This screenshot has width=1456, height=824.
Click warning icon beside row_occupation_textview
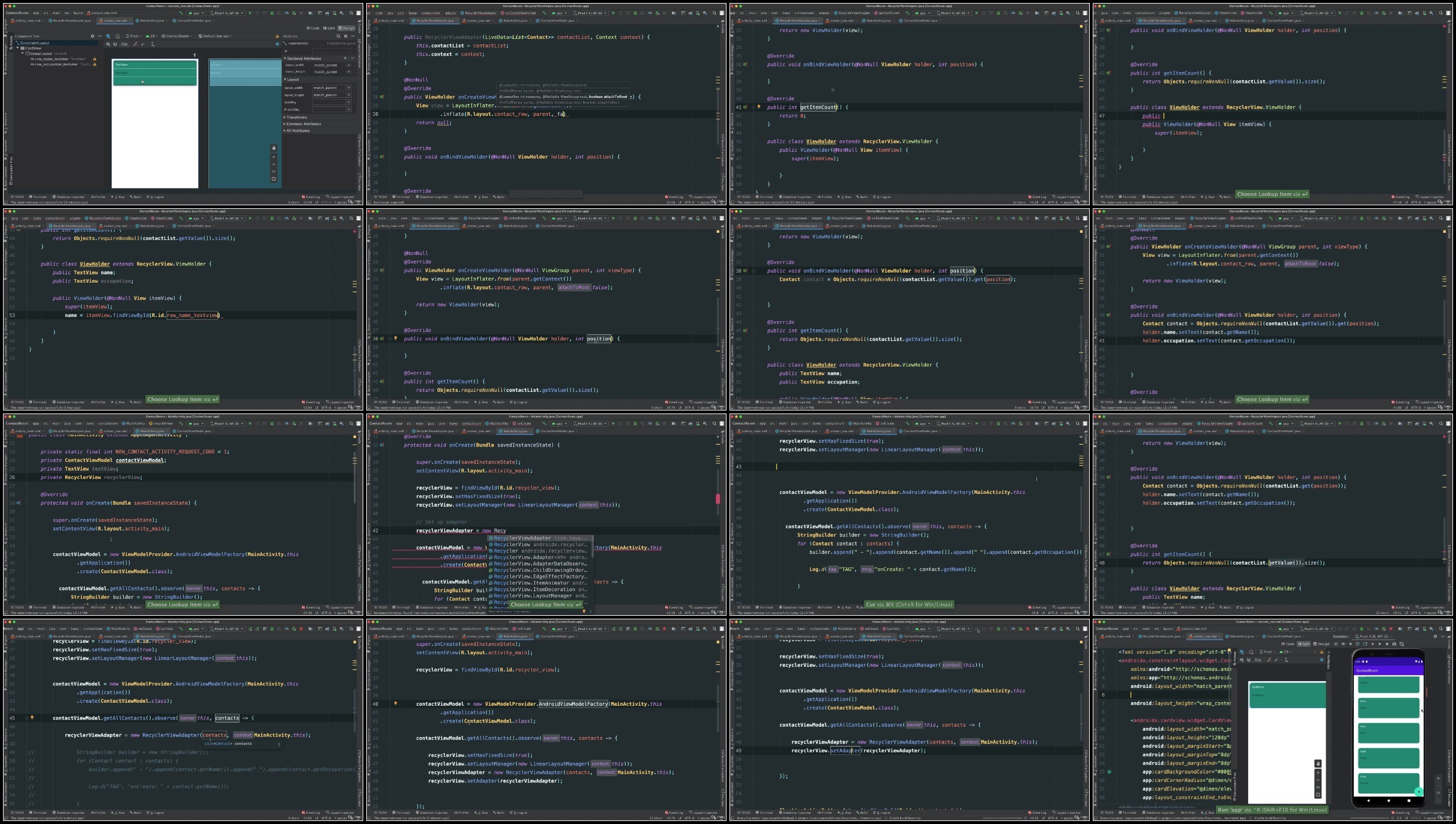(94, 64)
